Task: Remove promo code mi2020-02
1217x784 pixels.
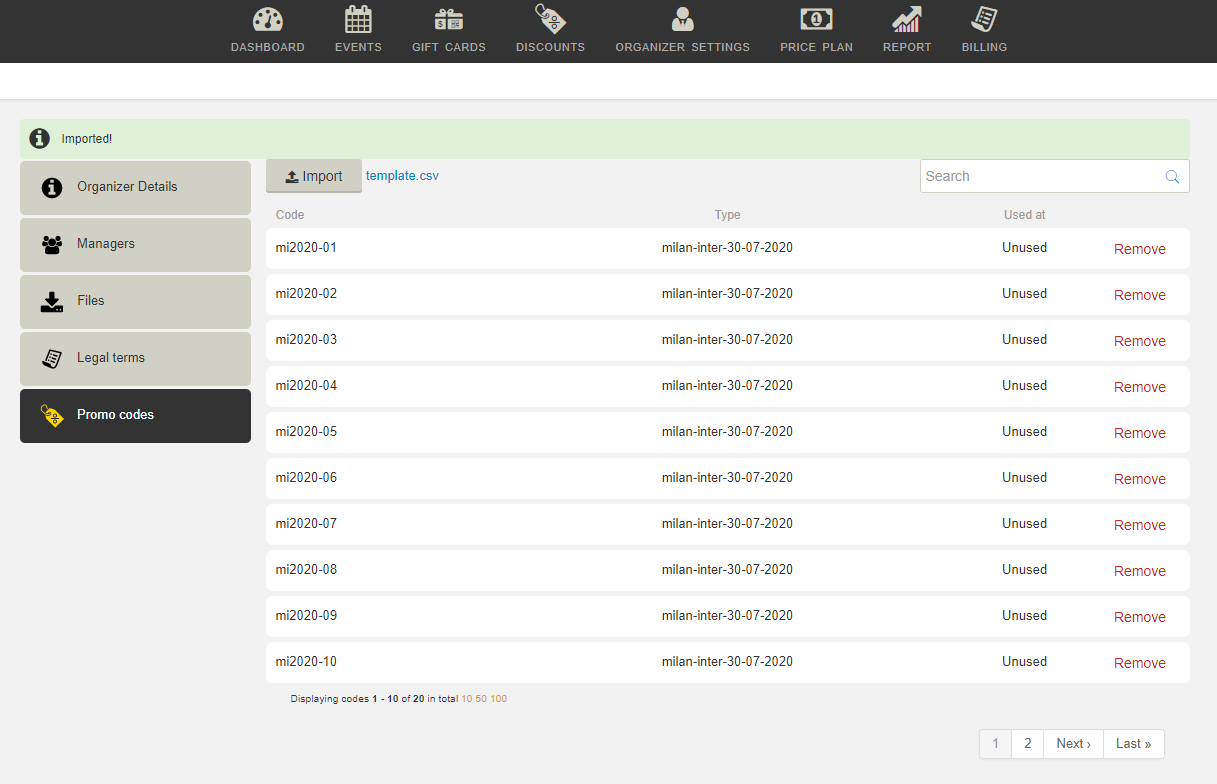Action: pyautogui.click(x=1140, y=295)
